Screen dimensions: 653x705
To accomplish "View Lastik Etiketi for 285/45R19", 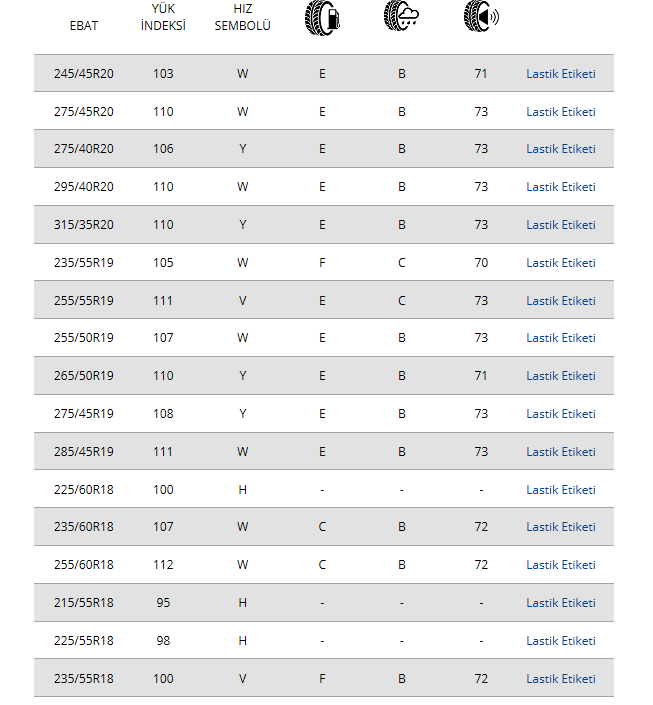I will (x=560, y=452).
